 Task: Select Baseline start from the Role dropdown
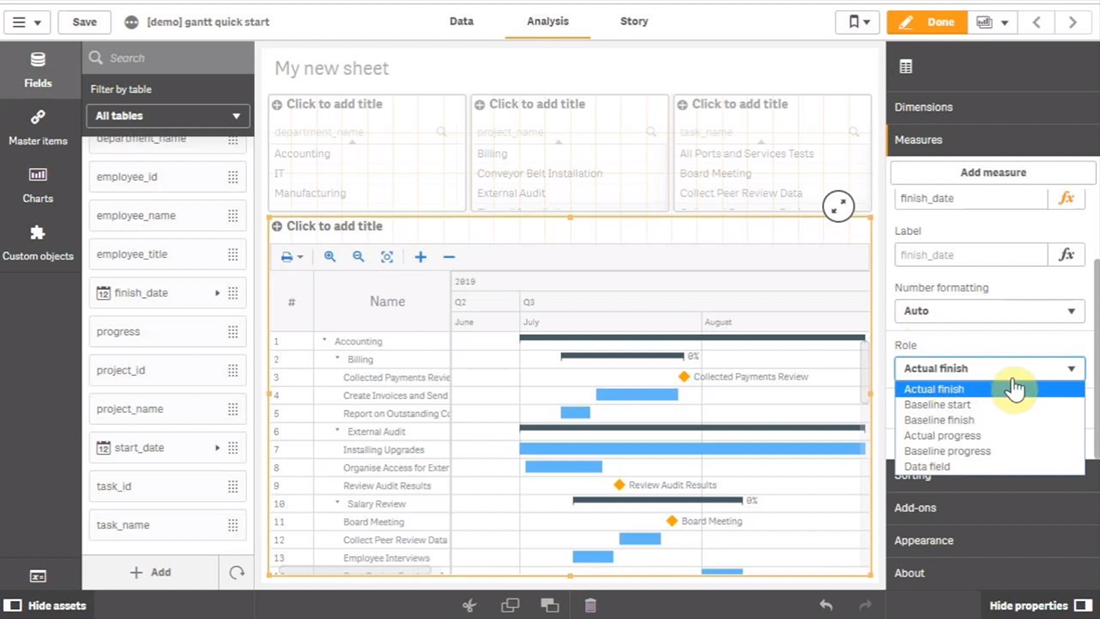pos(941,404)
